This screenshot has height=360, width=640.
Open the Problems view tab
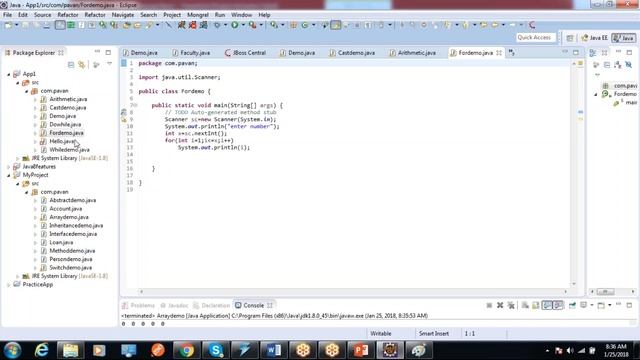(138, 305)
